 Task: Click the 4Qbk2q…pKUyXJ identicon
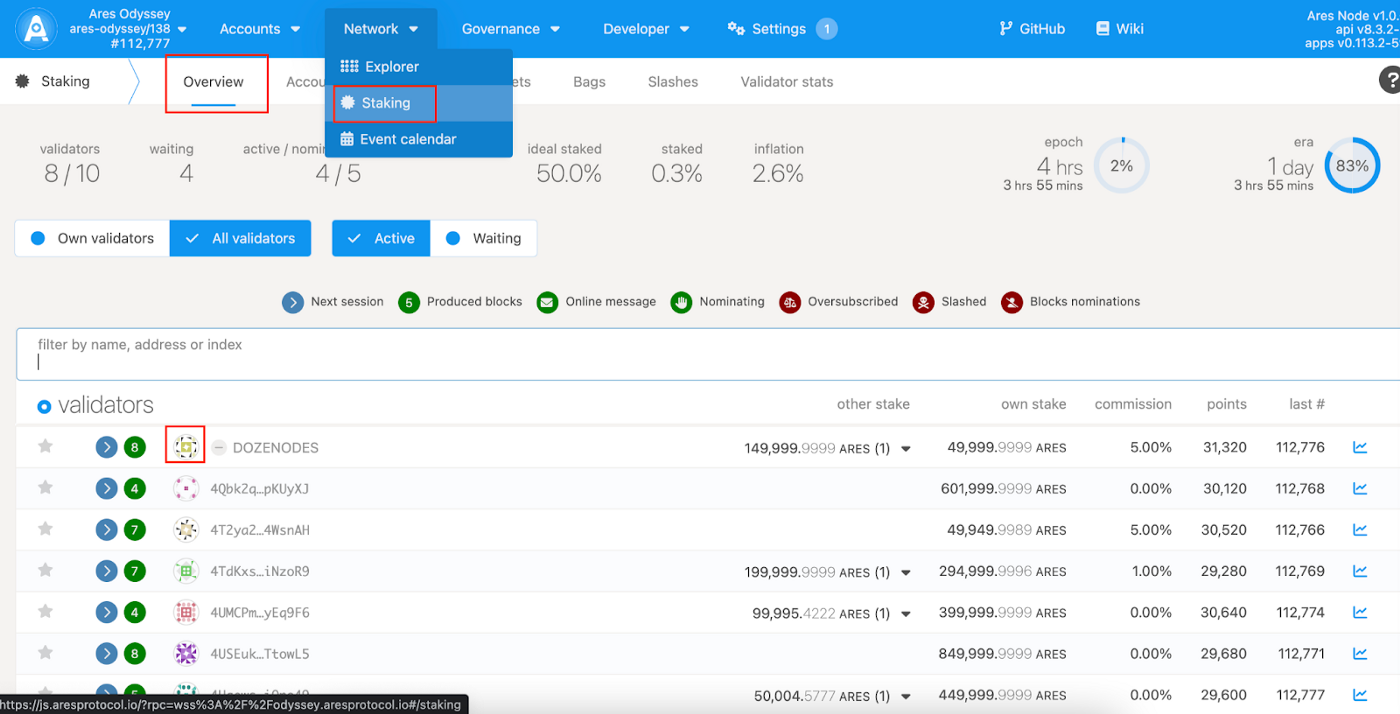(185, 489)
